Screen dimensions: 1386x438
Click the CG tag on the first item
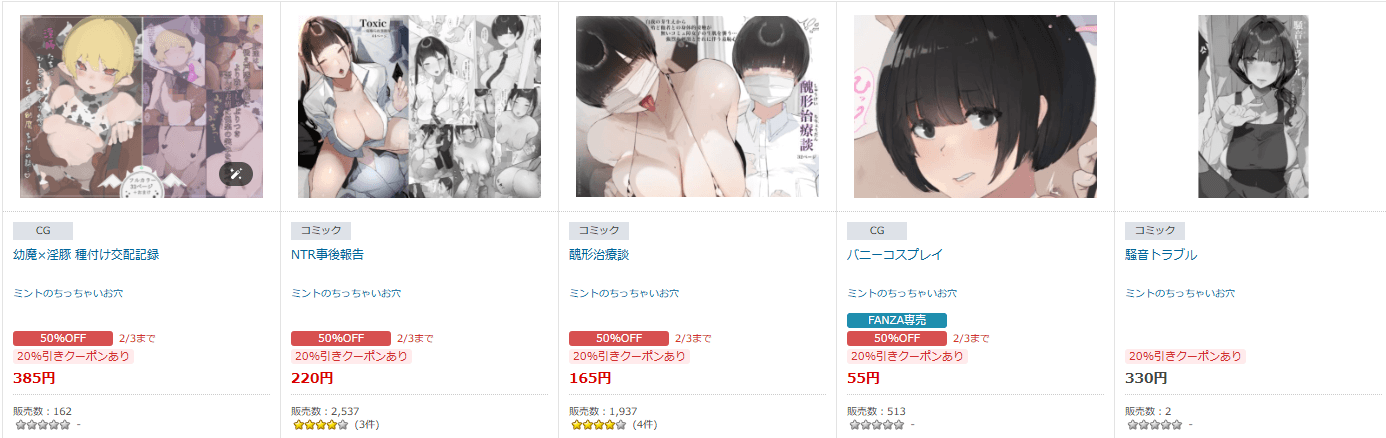coord(43,230)
